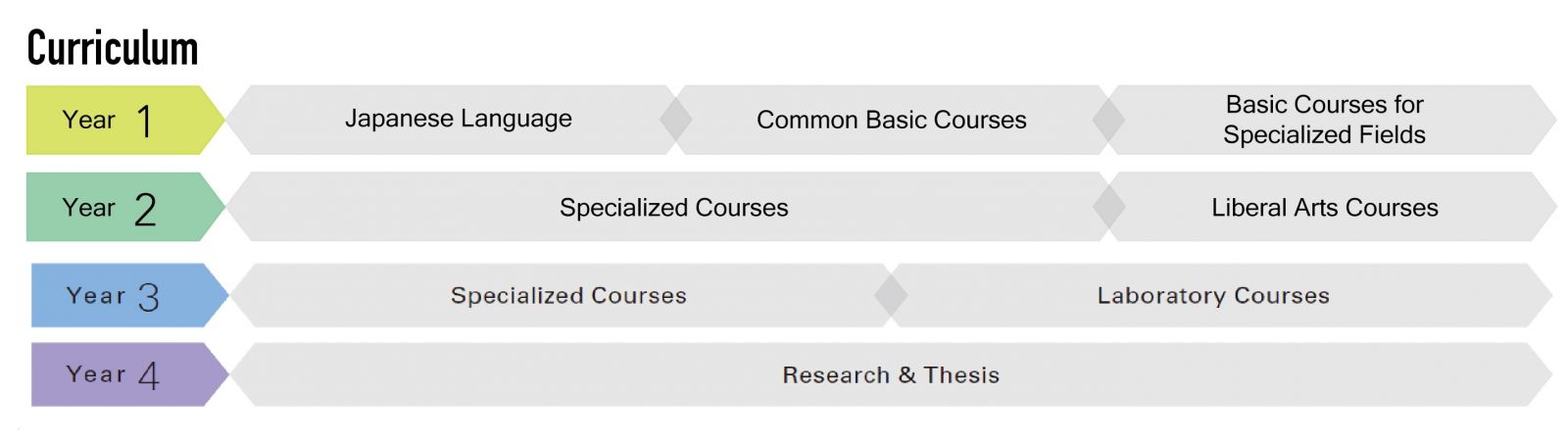Click the Common Basic Courses block
1568x445 pixels.
point(892,120)
